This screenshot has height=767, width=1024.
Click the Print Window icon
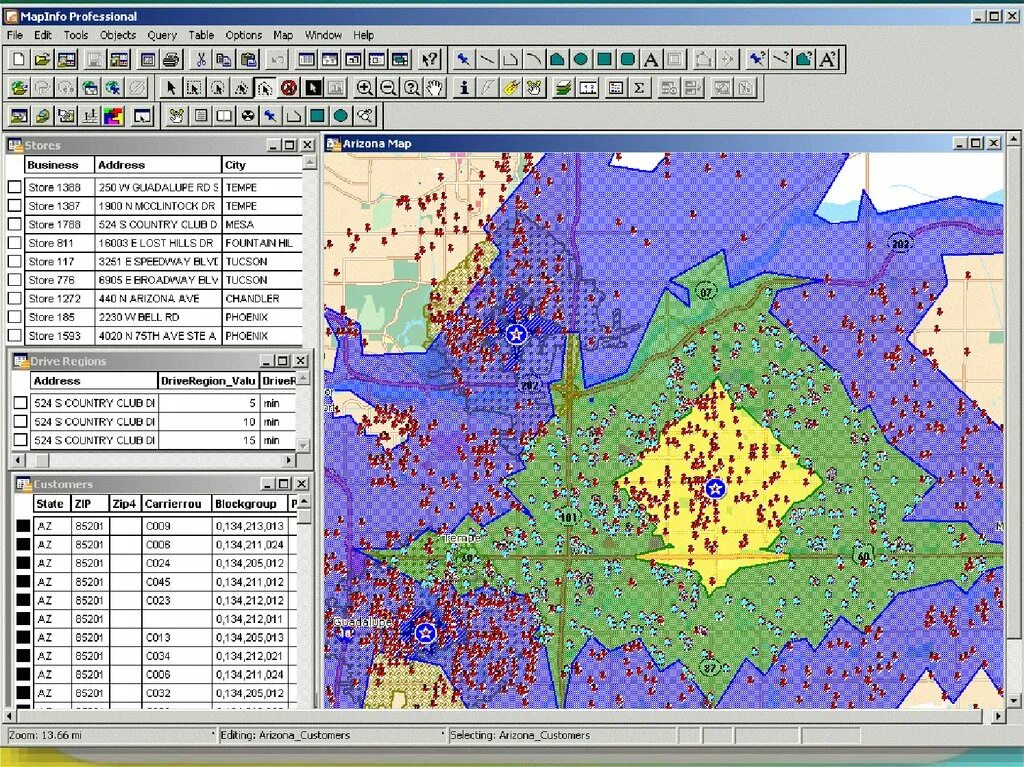171,60
